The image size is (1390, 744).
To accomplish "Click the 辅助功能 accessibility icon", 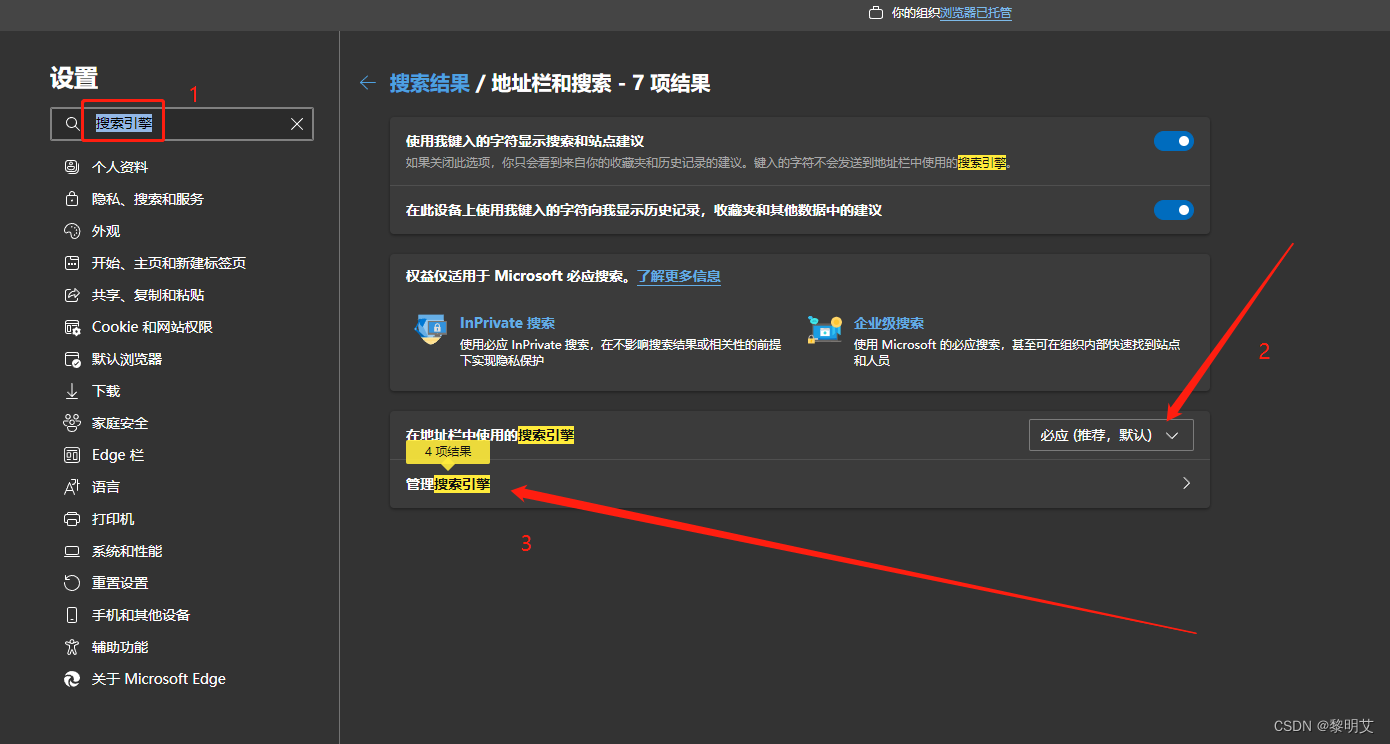I will pyautogui.click(x=72, y=647).
